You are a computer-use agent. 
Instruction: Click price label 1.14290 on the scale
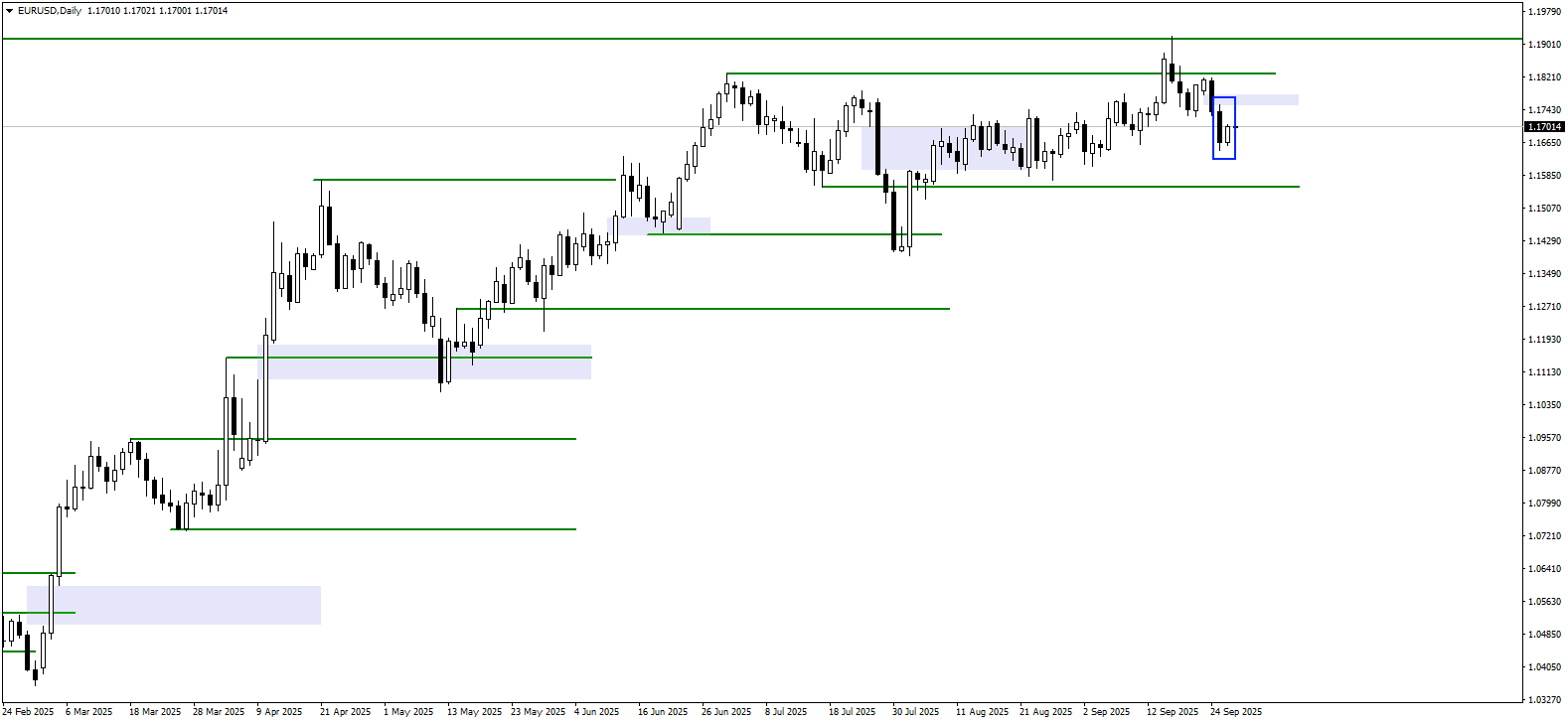point(1544,241)
